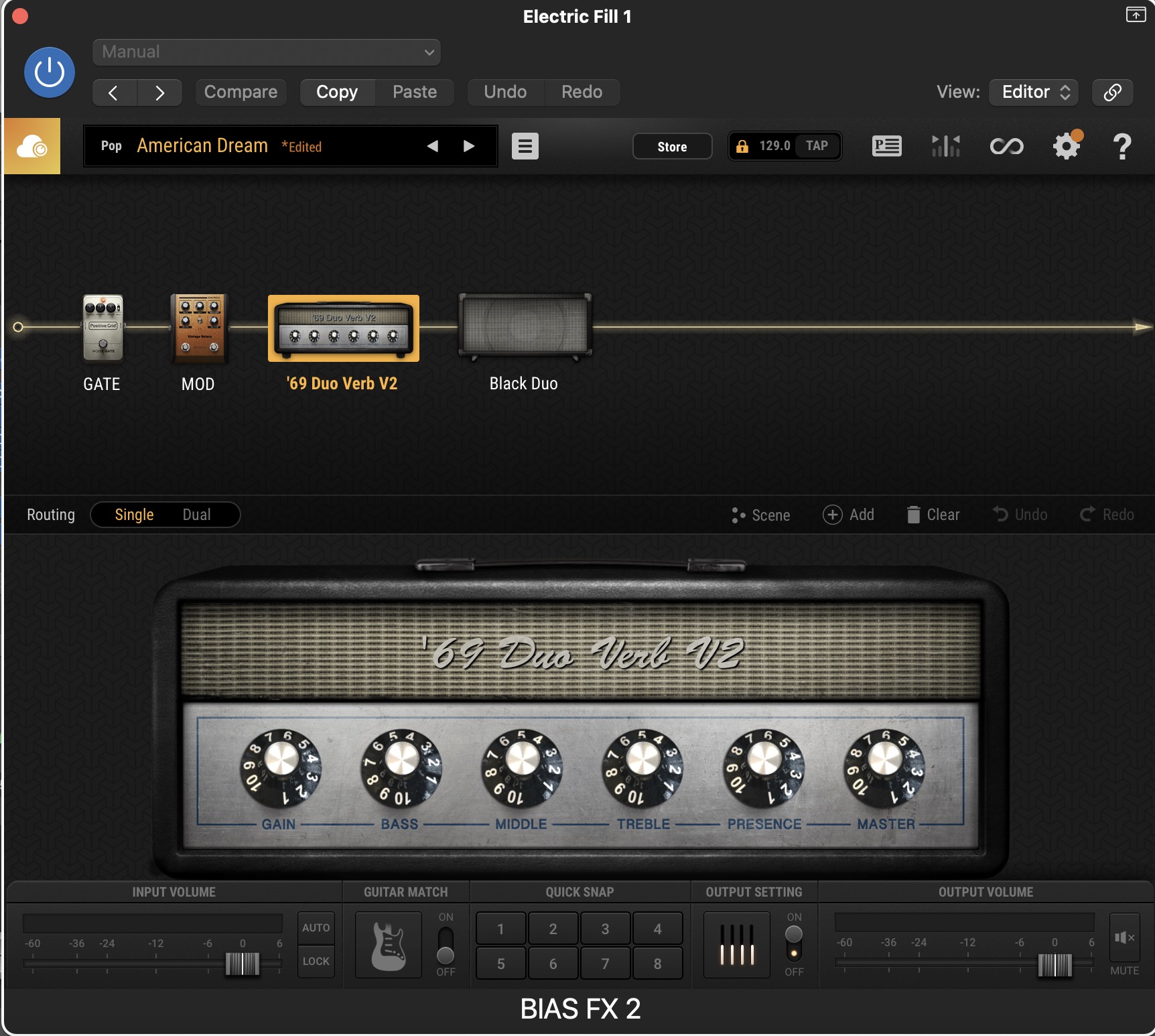1155x1036 pixels.
Task: Click the routing bar Undo
Action: coord(1020,515)
